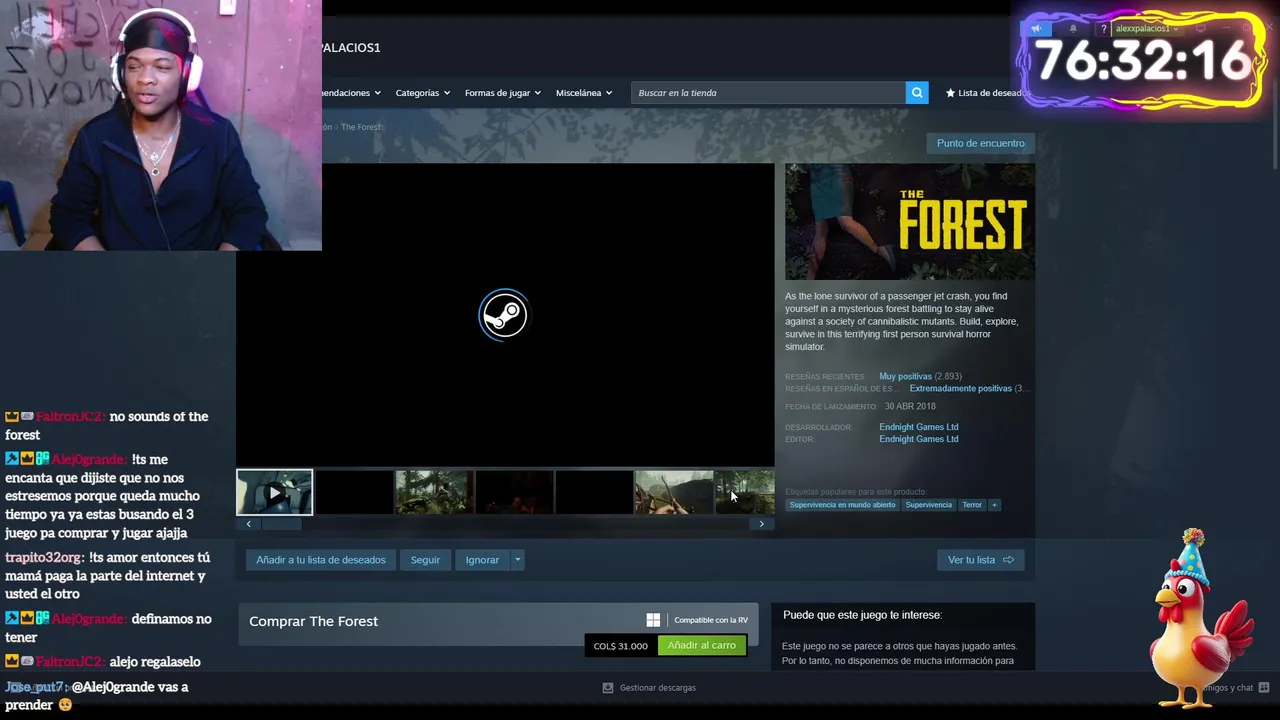Expand the Ignorar options dropdown arrow

517,560
